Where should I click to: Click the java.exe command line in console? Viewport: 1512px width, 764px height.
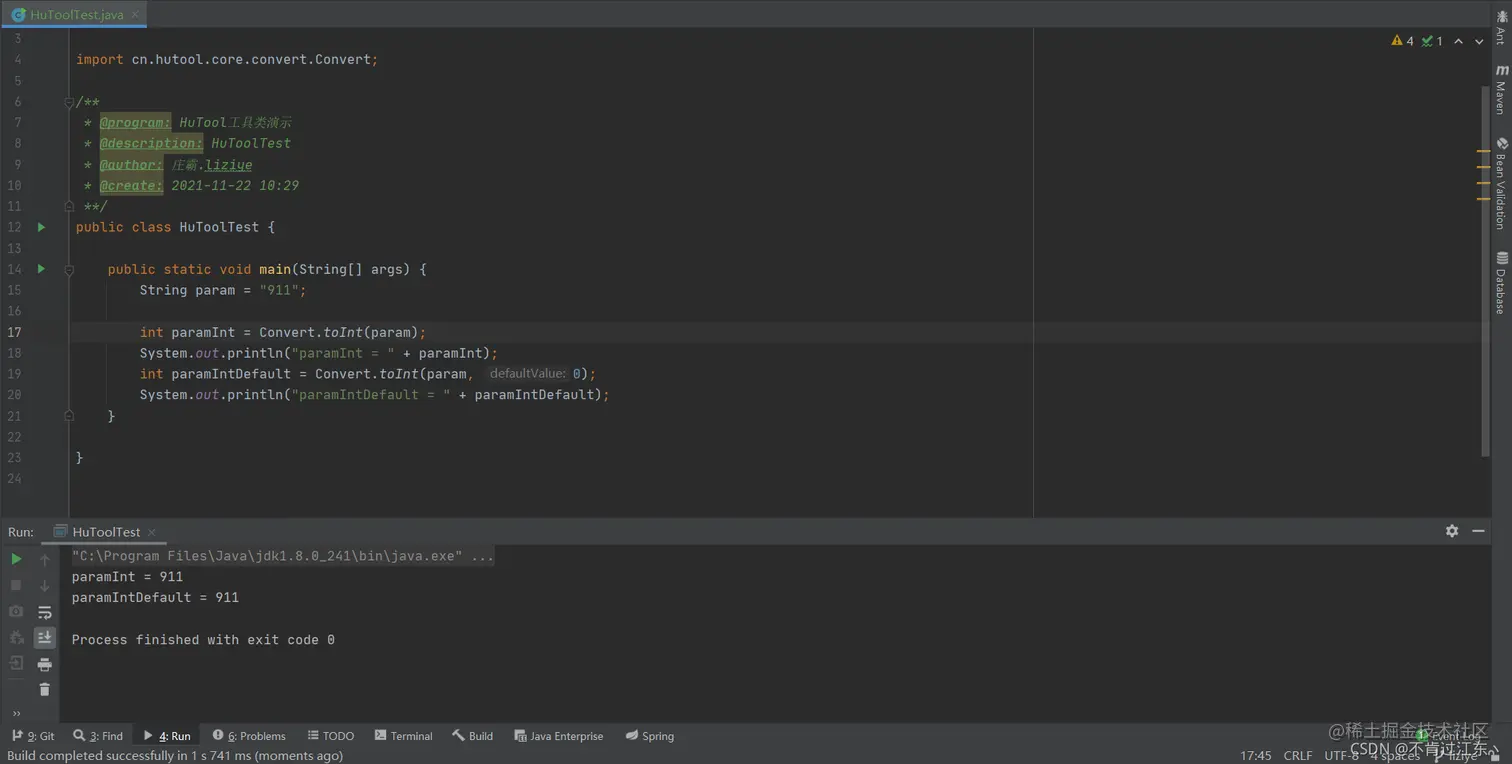(283, 556)
